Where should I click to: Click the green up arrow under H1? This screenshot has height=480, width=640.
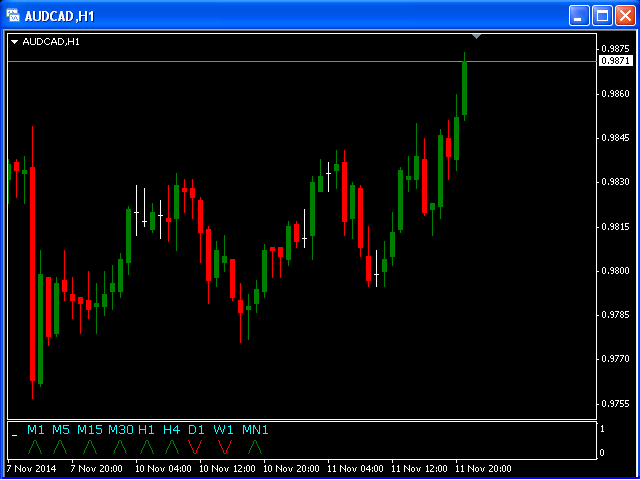[x=146, y=446]
